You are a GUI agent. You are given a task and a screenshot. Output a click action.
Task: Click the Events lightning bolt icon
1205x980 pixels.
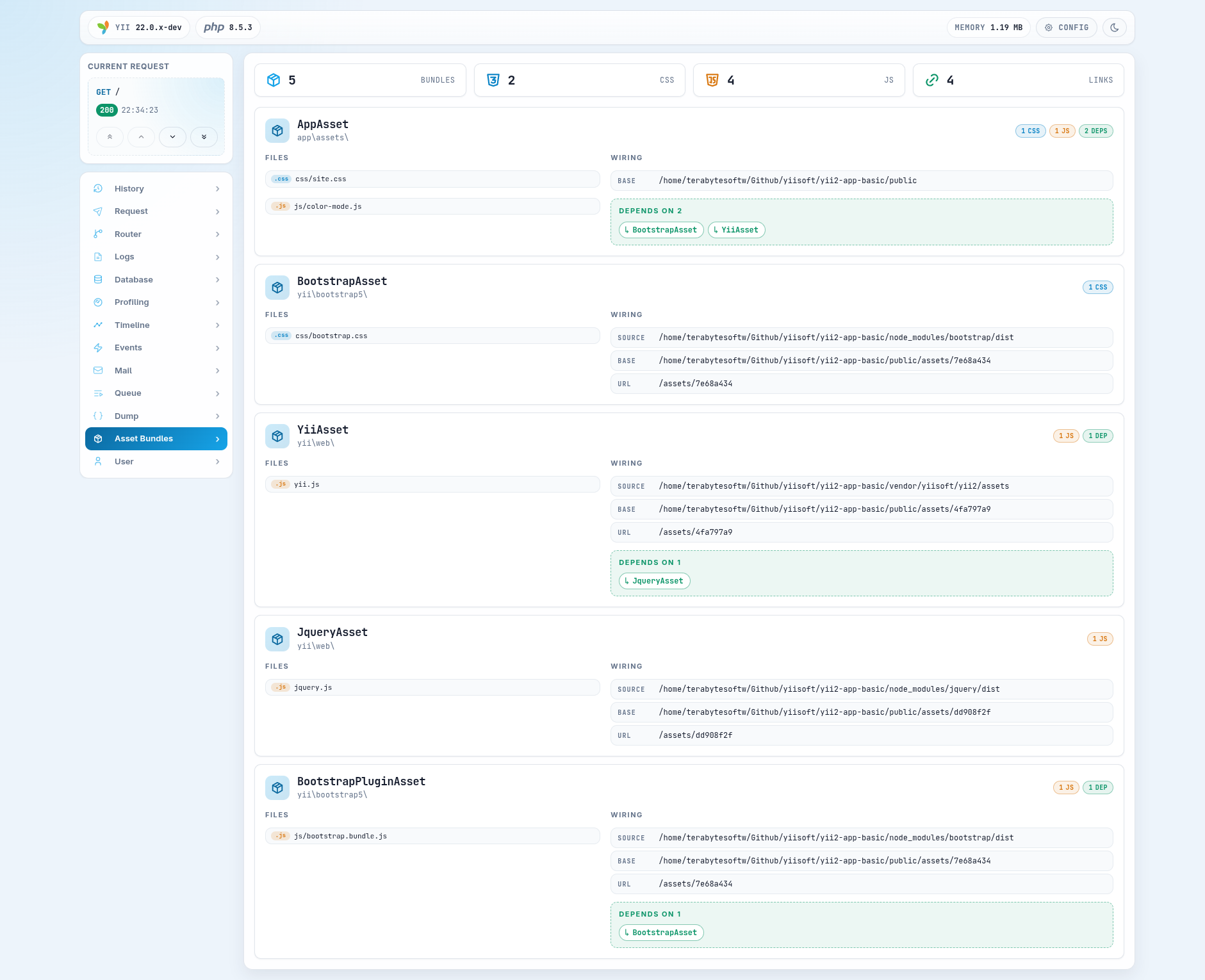98,348
